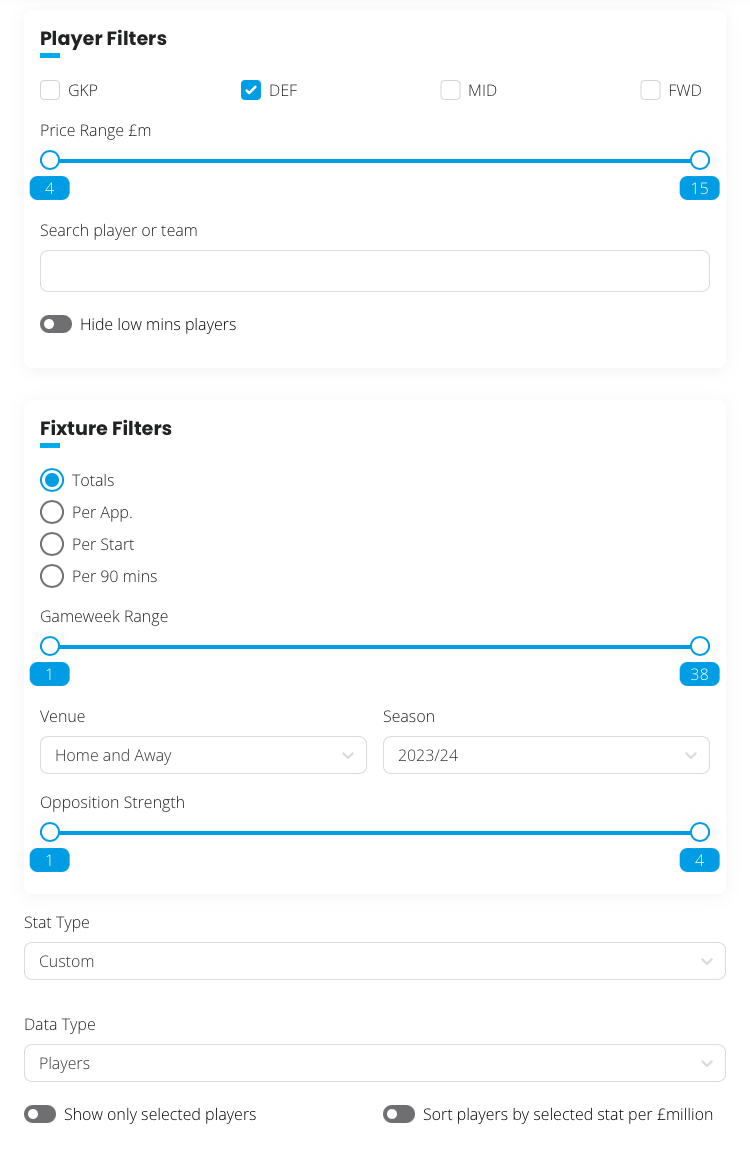The image size is (750, 1149).
Task: Click Price Range minimum slider handle
Action: point(50,160)
